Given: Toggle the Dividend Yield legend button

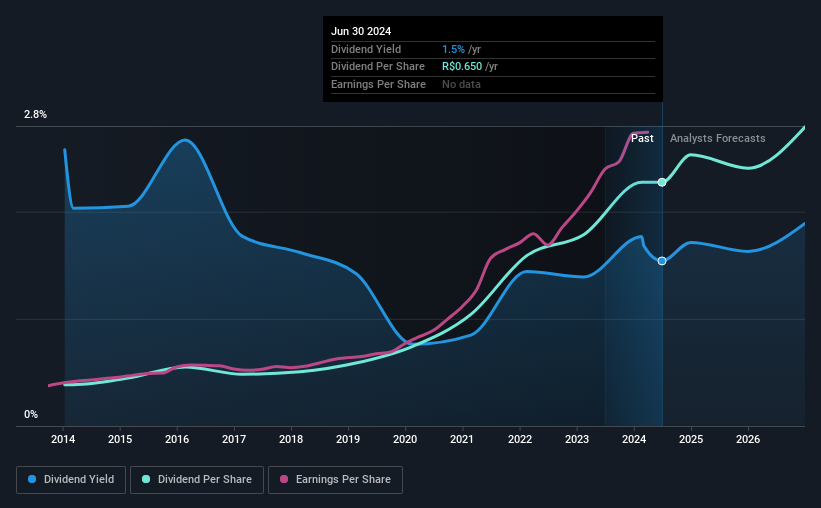Looking at the screenshot, I should point(71,480).
